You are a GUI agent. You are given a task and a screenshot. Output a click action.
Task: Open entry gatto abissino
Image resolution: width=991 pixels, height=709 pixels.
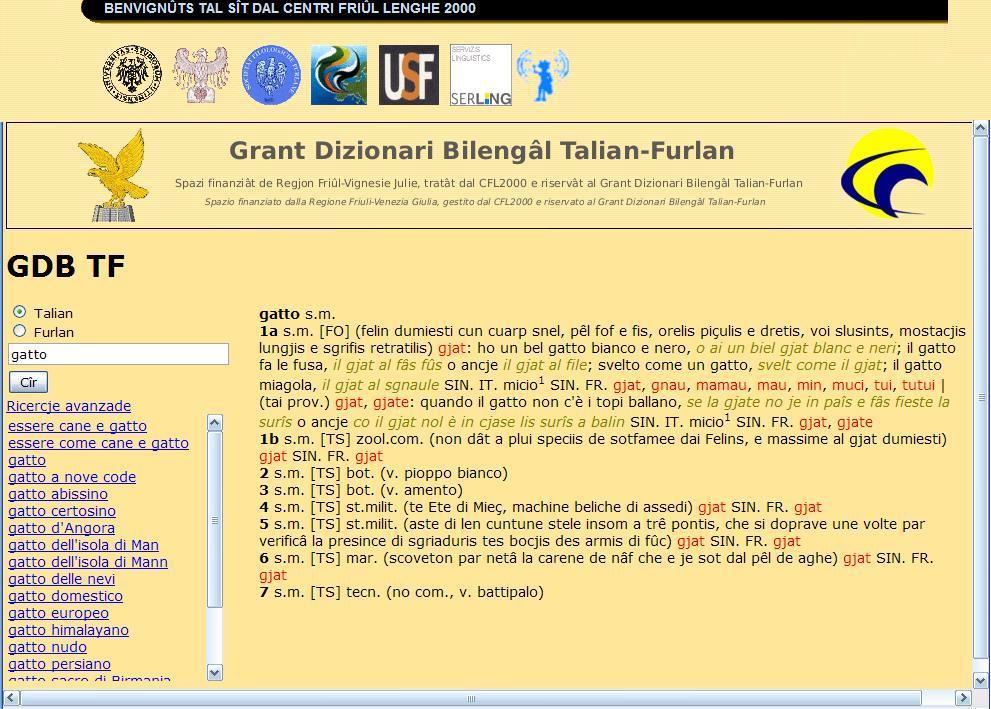(58, 494)
